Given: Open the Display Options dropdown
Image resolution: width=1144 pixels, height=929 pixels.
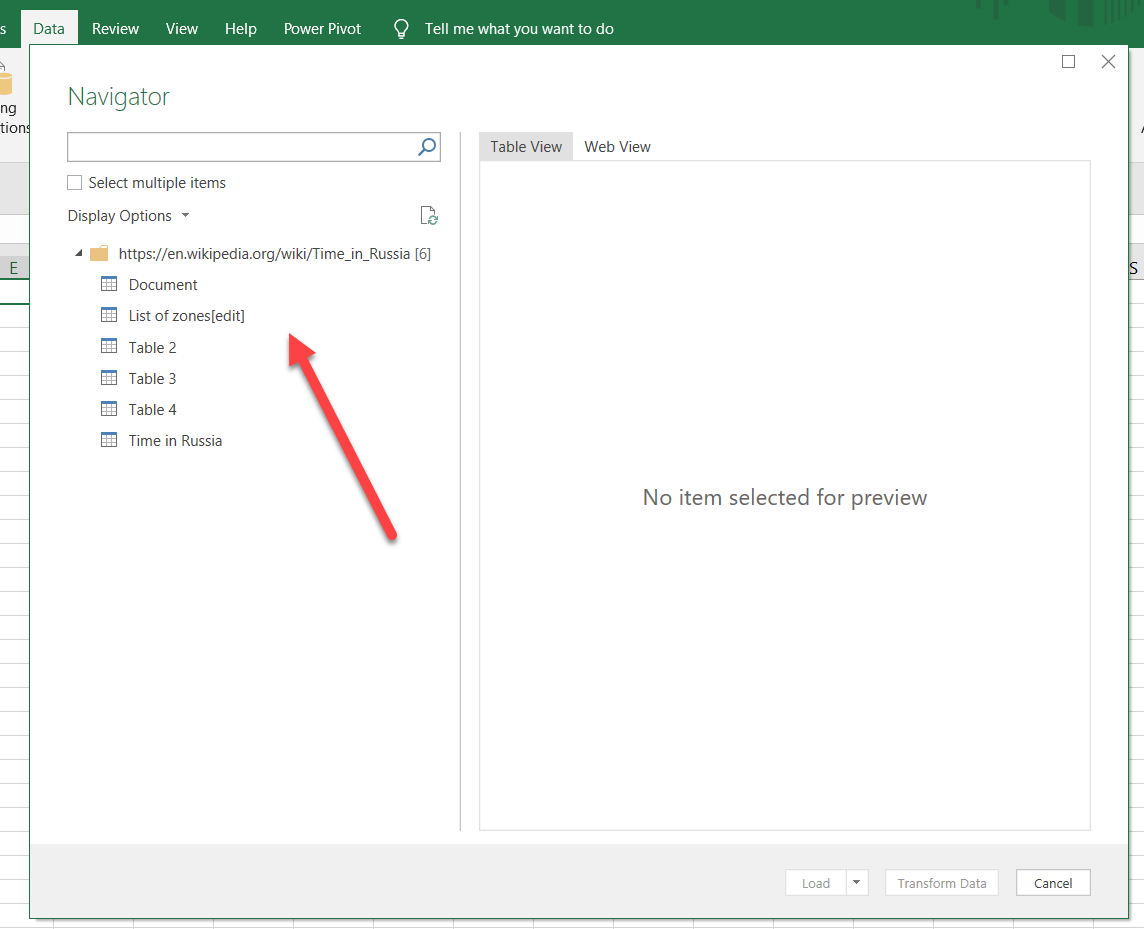Looking at the screenshot, I should pos(128,215).
